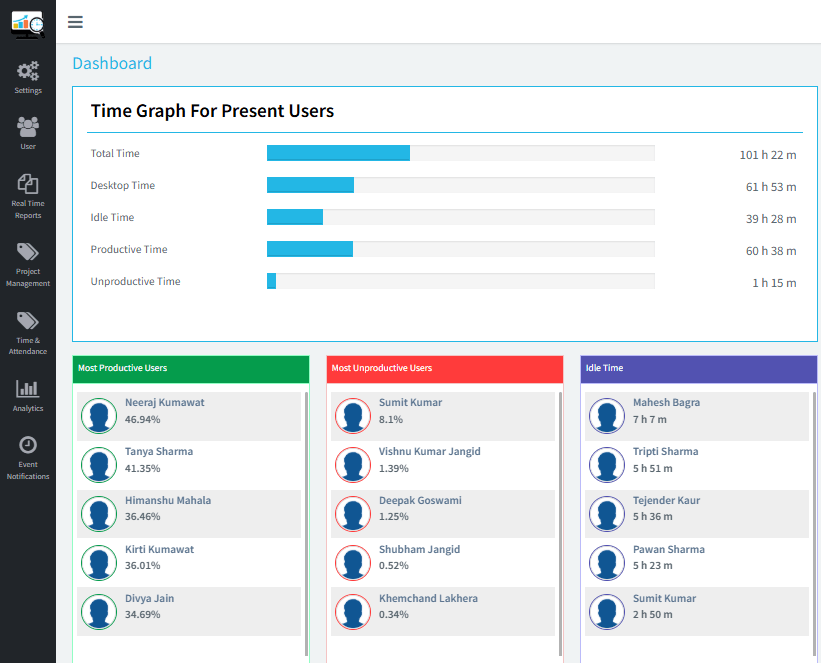
Task: Click Time Graph For Present Users title
Action: click(212, 111)
